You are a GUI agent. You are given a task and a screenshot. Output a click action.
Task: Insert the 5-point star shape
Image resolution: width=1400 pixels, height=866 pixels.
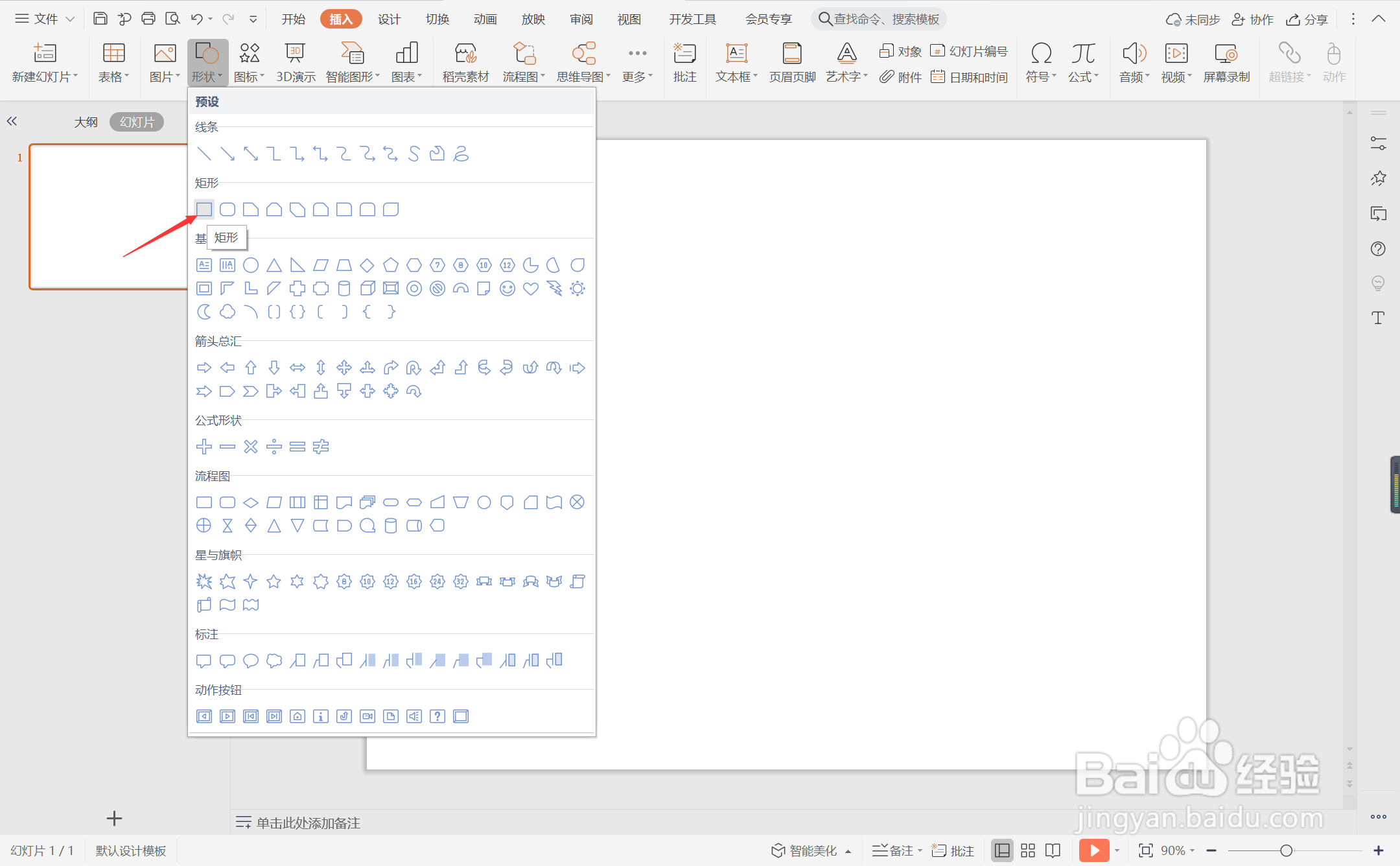point(274,581)
